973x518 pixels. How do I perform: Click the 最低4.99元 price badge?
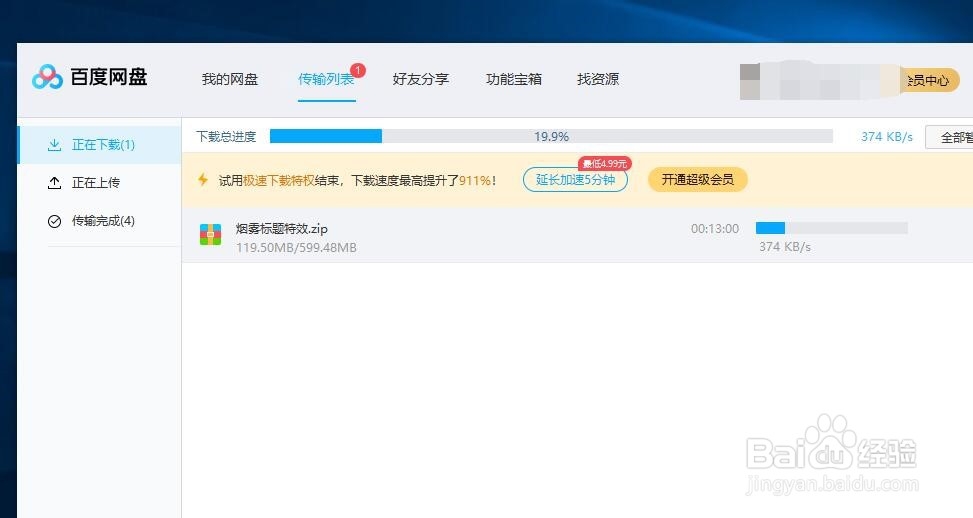click(604, 163)
